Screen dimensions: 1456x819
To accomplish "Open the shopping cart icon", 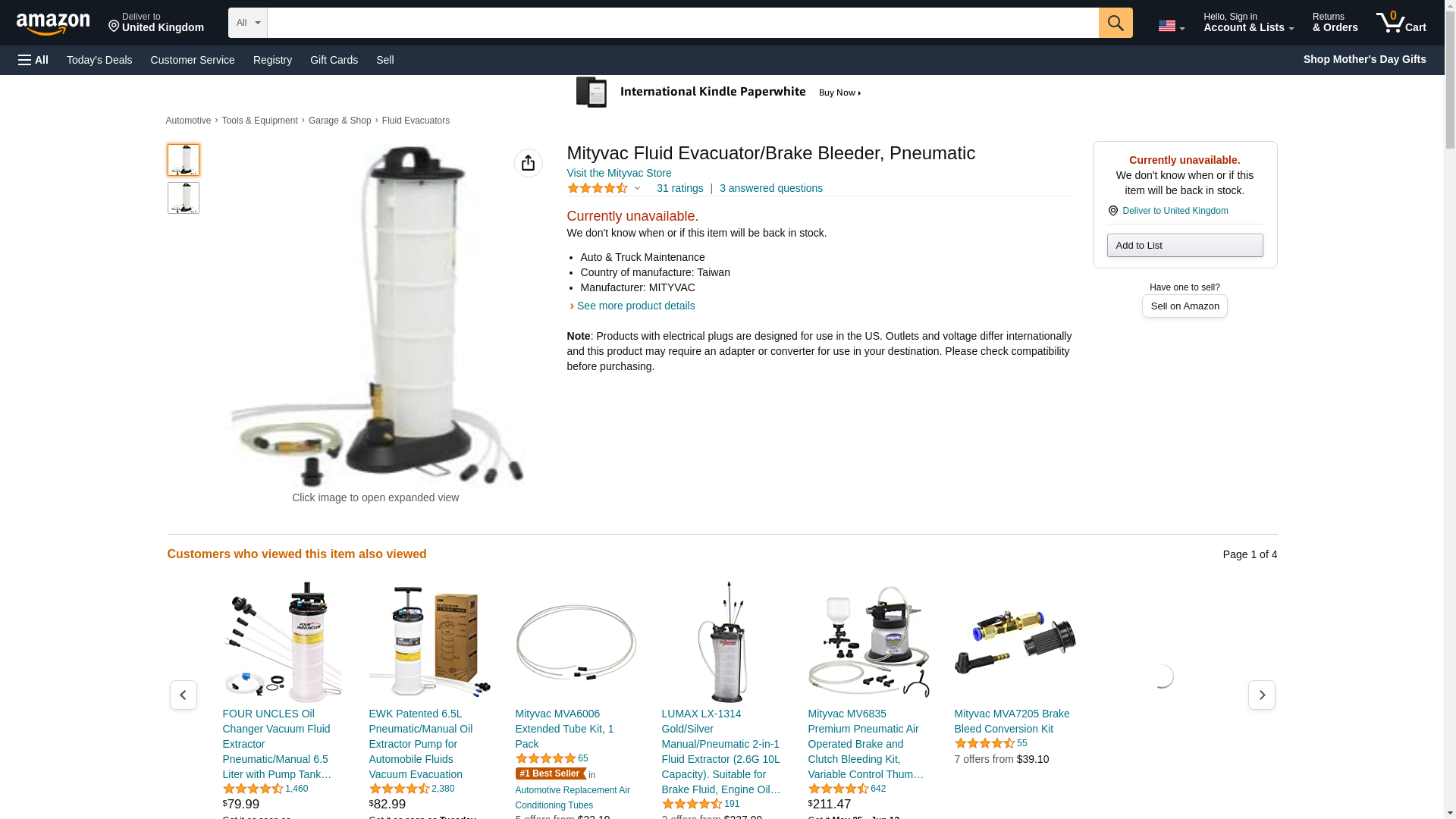I will (x=1401, y=23).
